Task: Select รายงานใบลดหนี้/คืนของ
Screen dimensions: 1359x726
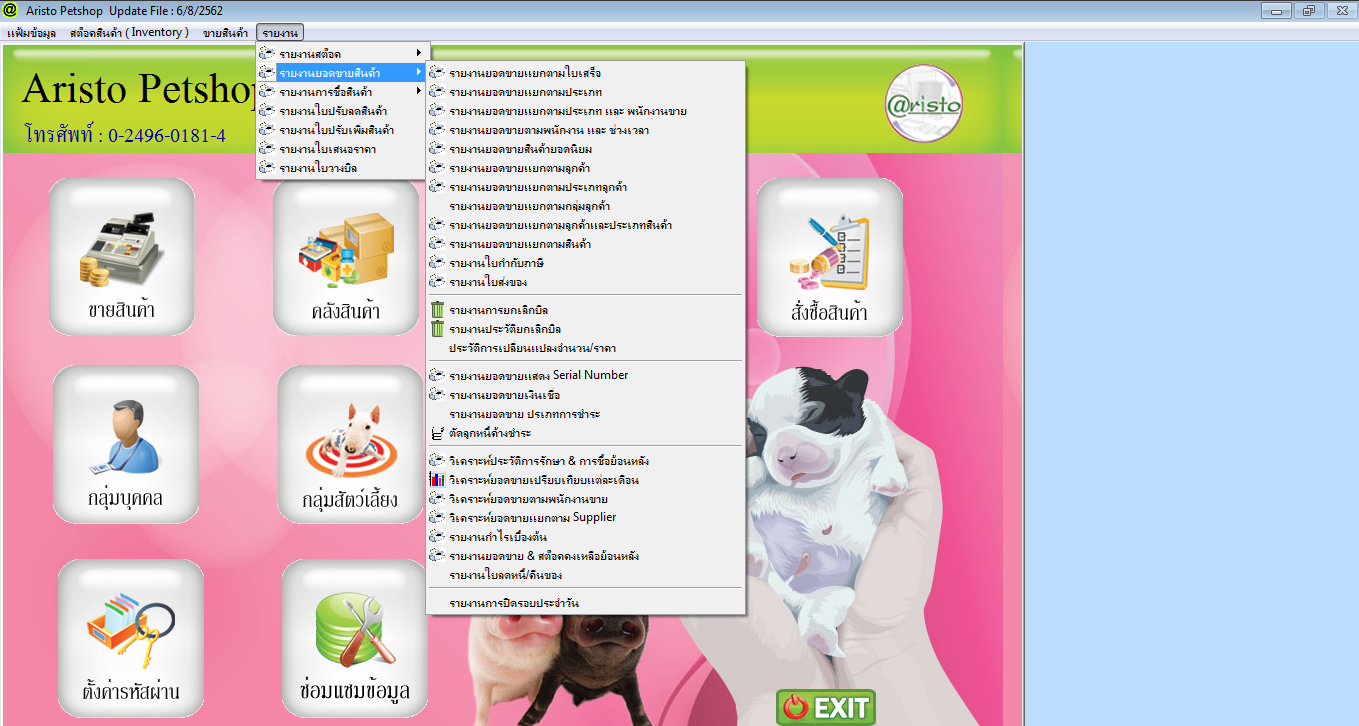Action: 585,575
